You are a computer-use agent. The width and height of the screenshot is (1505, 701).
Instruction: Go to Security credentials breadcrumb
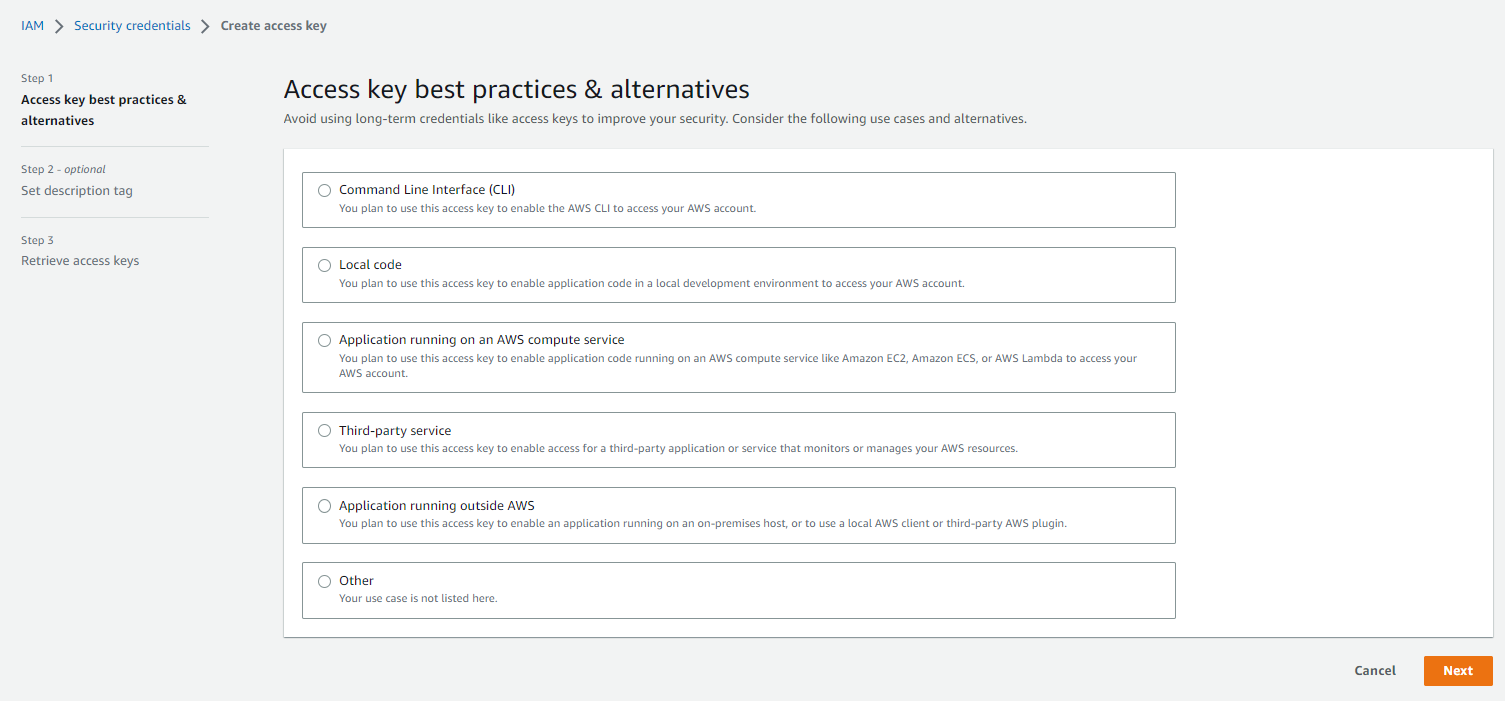click(132, 26)
